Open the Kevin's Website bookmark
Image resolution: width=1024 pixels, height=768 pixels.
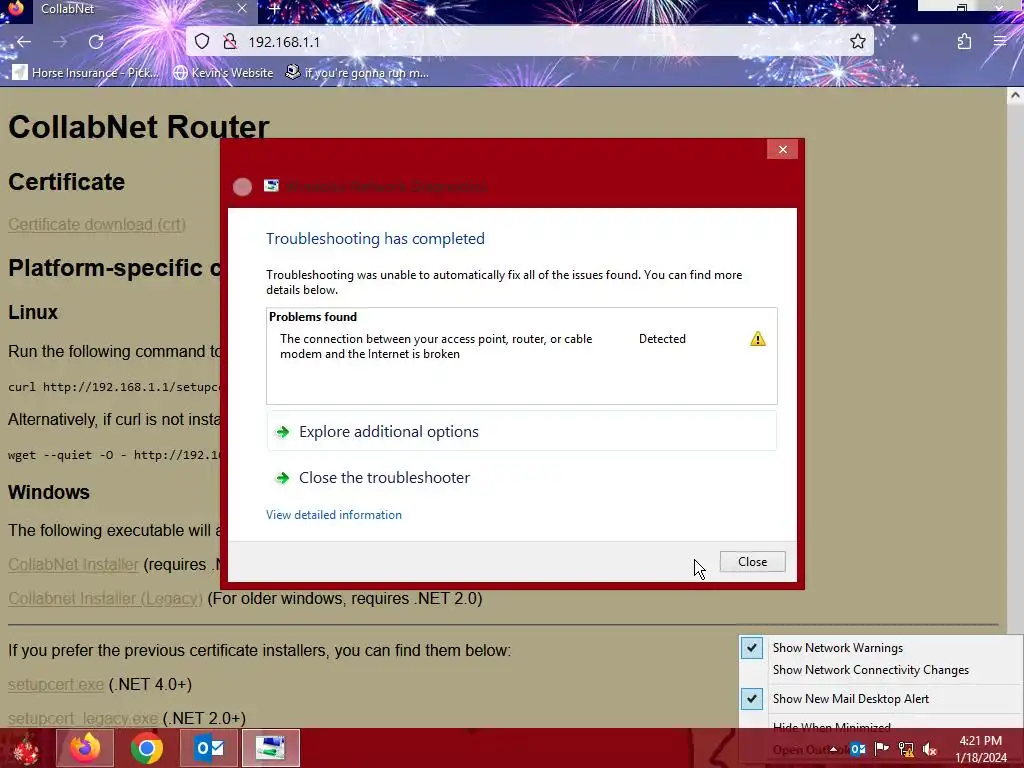[223, 72]
